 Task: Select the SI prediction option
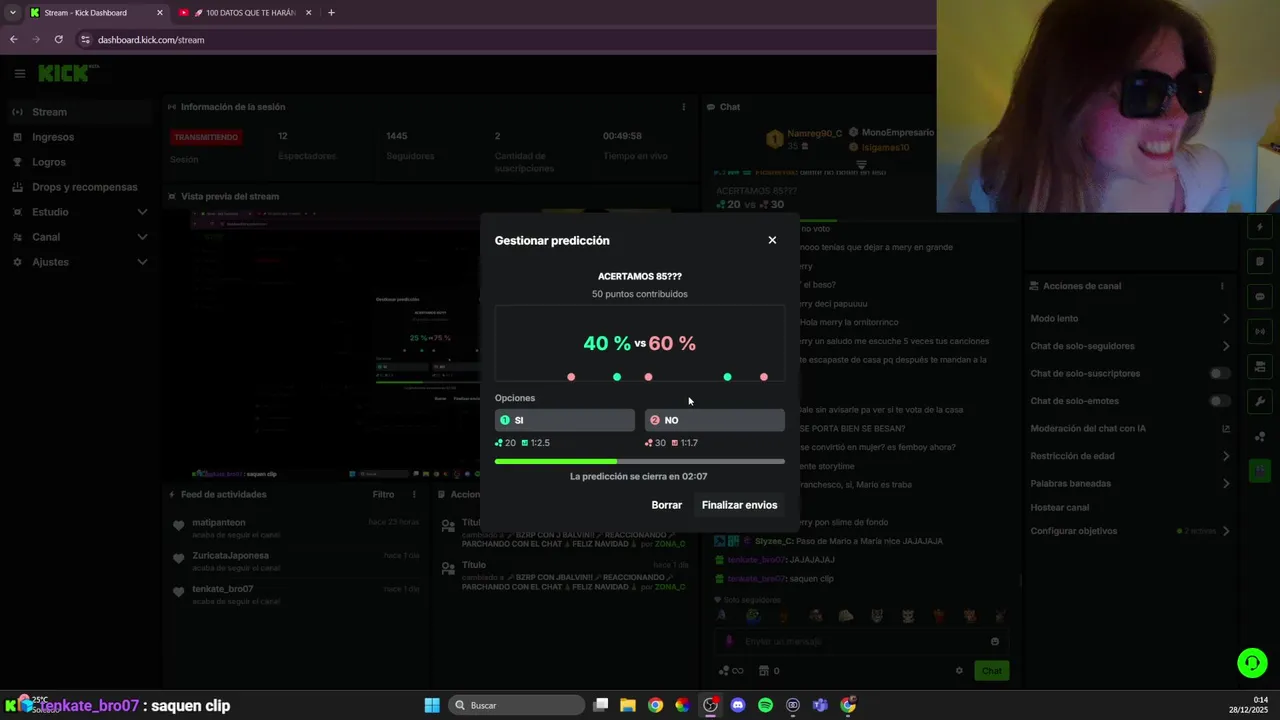(565, 420)
